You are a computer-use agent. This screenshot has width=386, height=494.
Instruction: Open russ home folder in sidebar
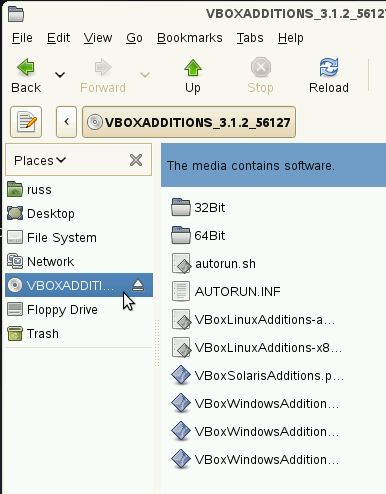coord(79,190)
